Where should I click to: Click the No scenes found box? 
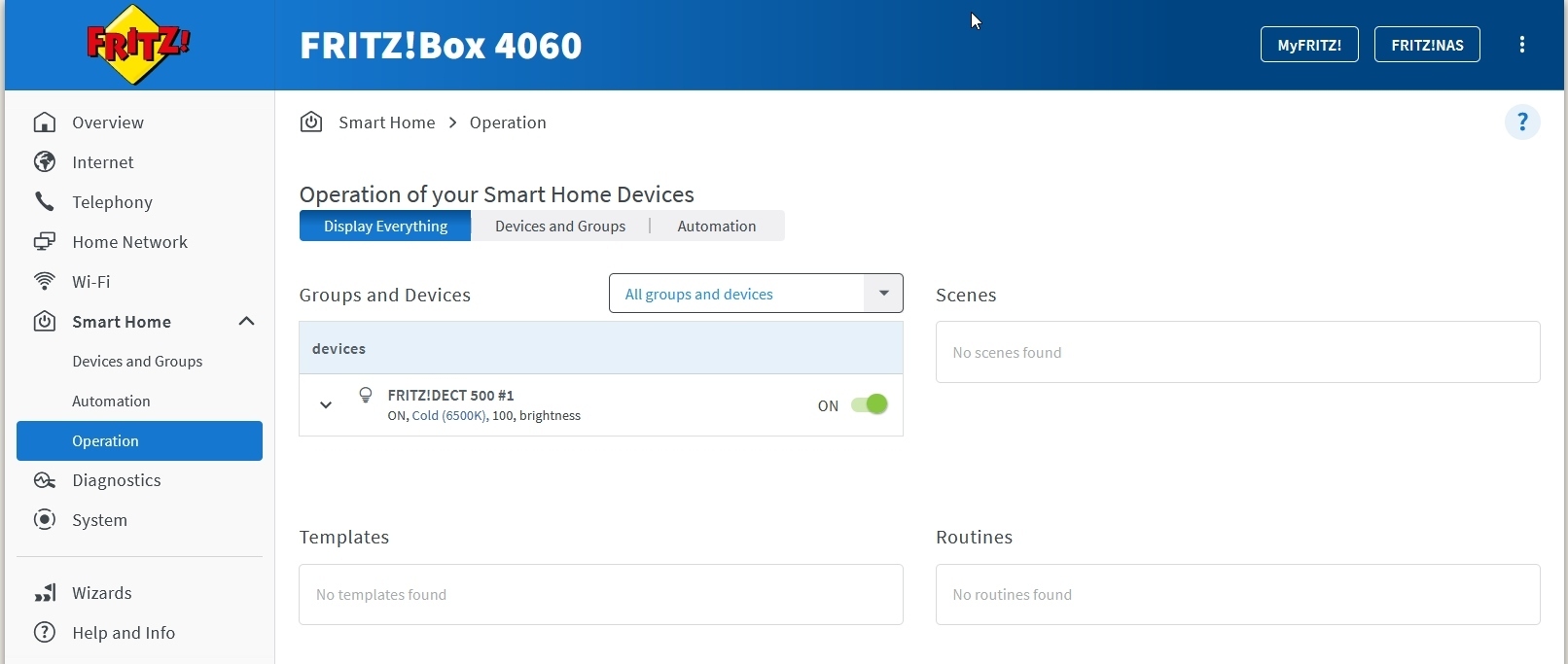click(1237, 352)
